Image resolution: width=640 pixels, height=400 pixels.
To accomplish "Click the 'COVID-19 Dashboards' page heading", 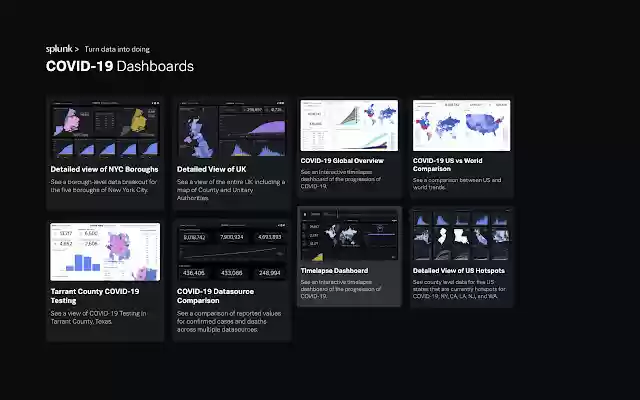I will [x=120, y=66].
